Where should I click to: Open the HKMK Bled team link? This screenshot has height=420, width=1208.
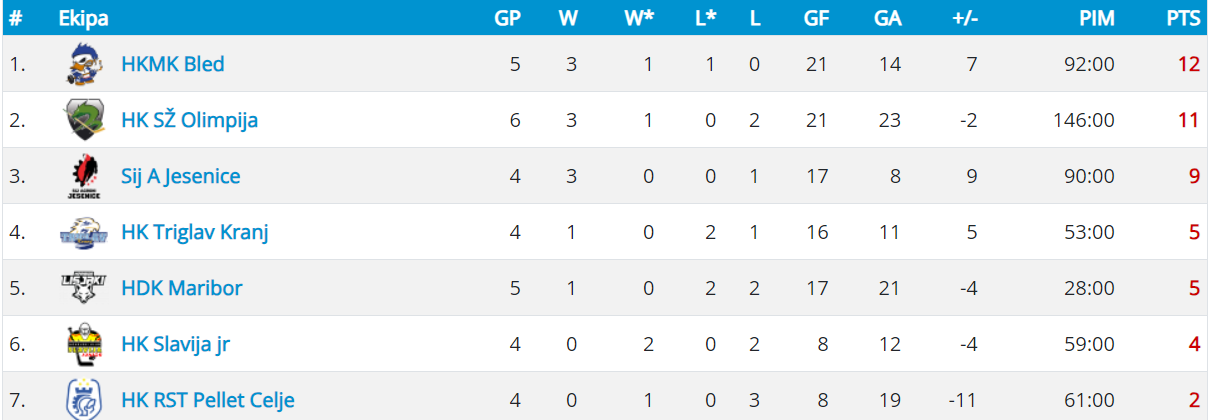coord(172,64)
